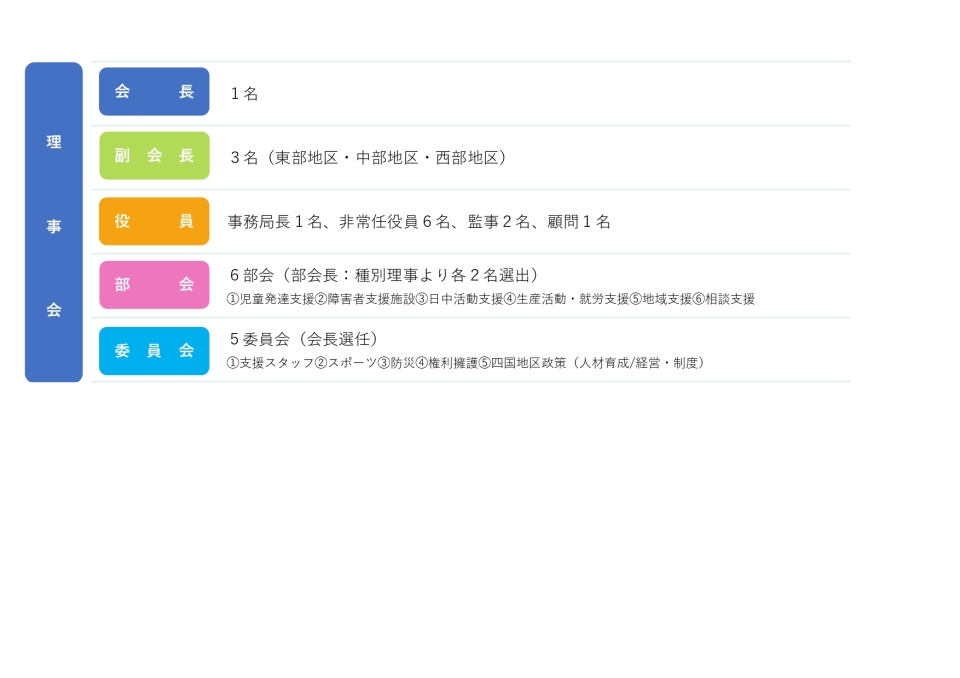The height and width of the screenshot is (678, 960).
Task: Click the blue 会長 label box
Action: coord(154,91)
